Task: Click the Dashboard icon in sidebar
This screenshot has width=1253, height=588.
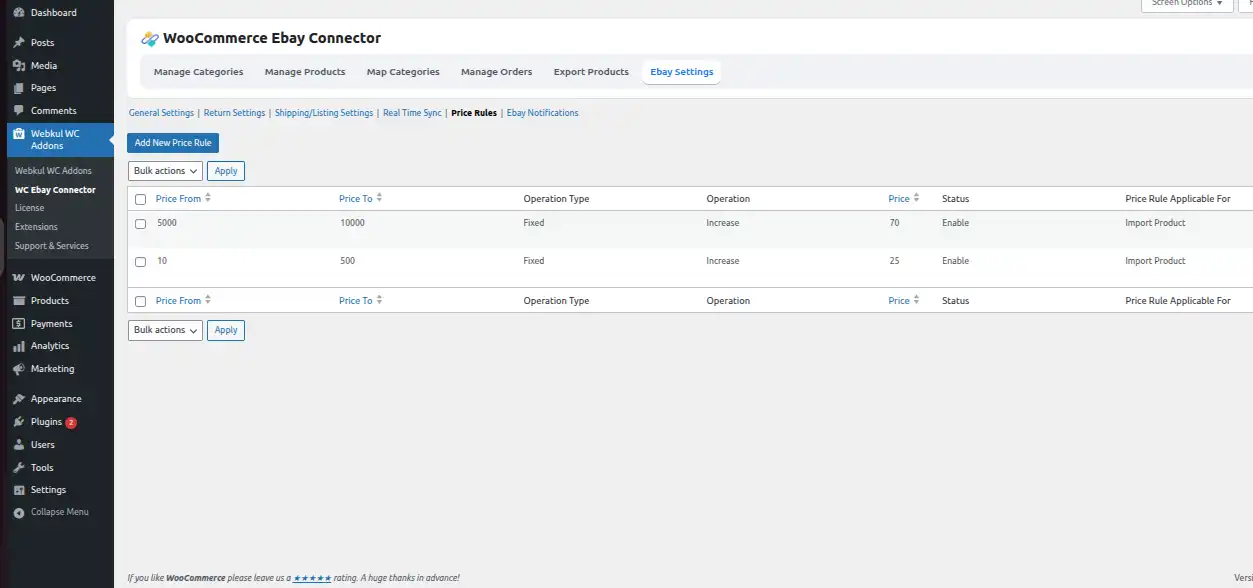Action: click(19, 13)
